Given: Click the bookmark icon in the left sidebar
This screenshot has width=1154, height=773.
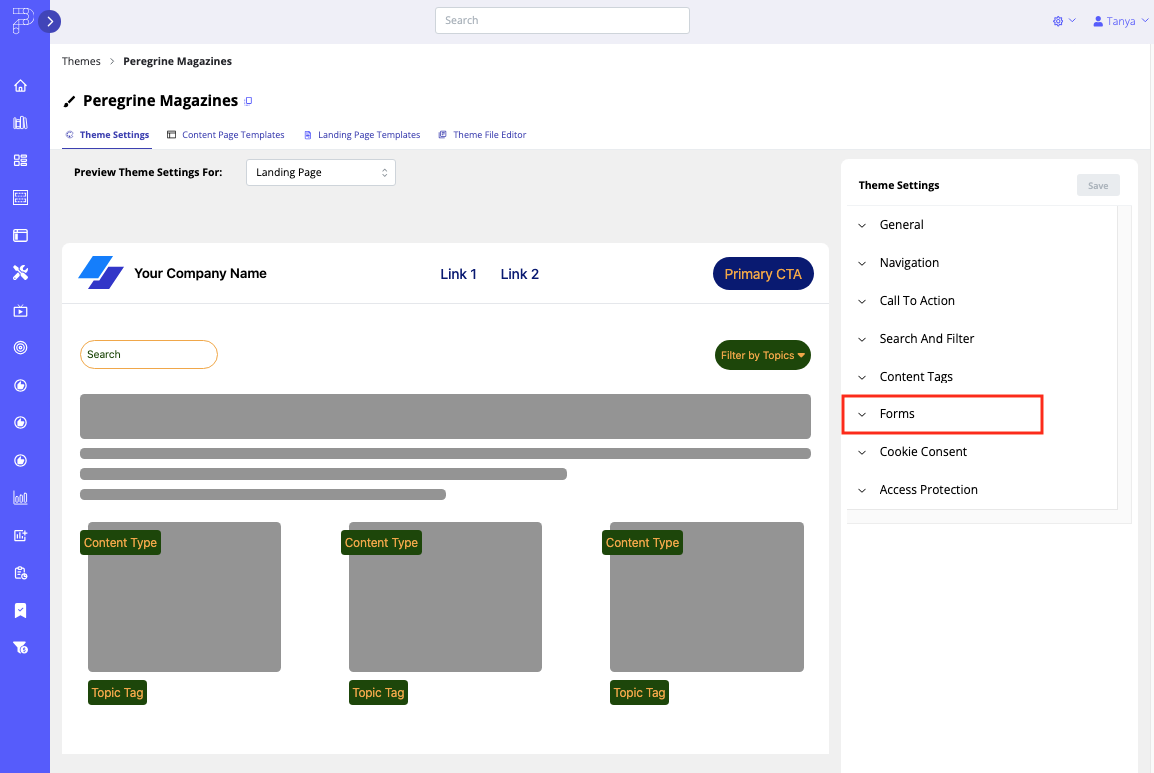Looking at the screenshot, I should pos(20,610).
